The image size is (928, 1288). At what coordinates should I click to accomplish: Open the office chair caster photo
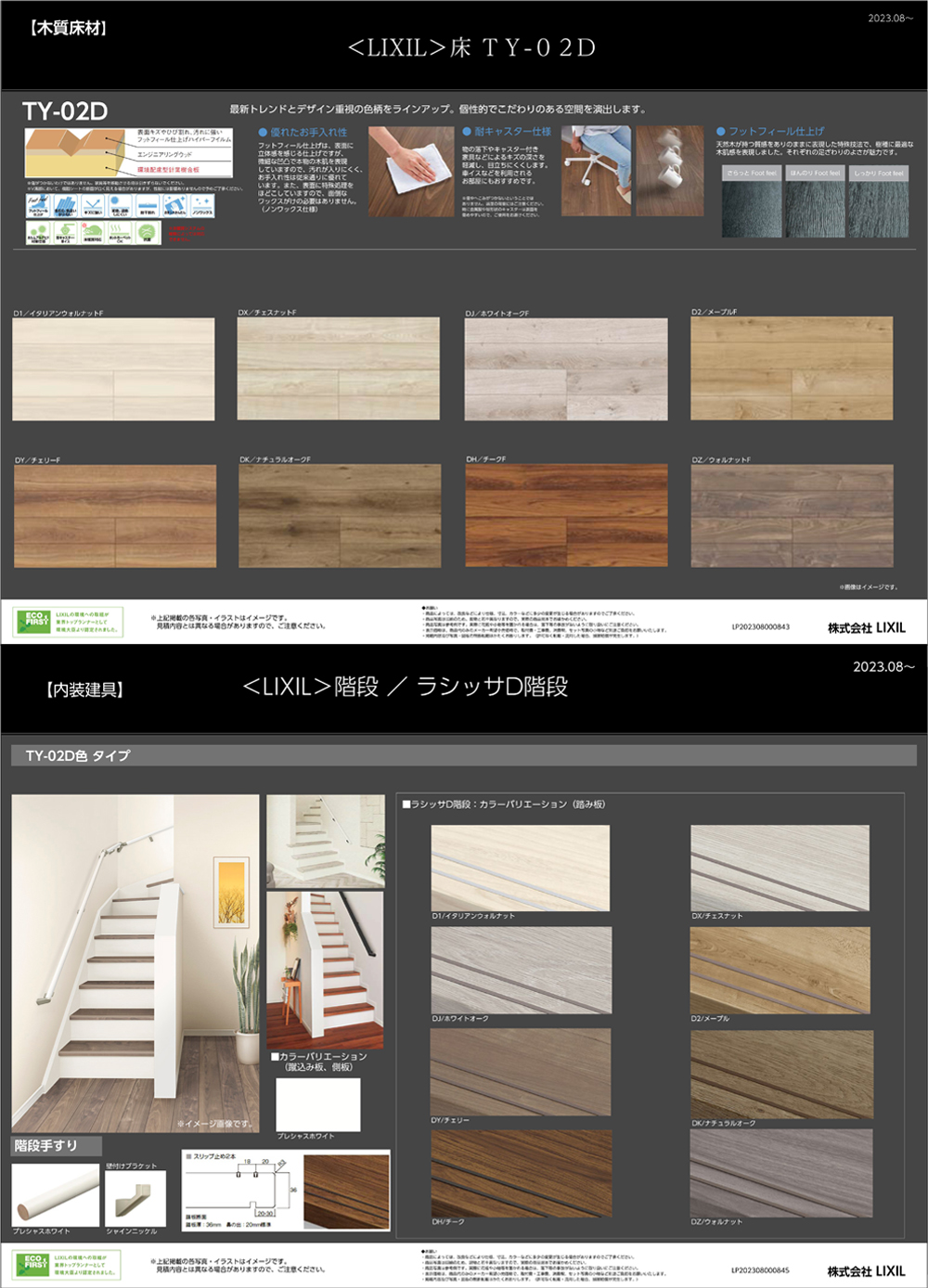596,172
